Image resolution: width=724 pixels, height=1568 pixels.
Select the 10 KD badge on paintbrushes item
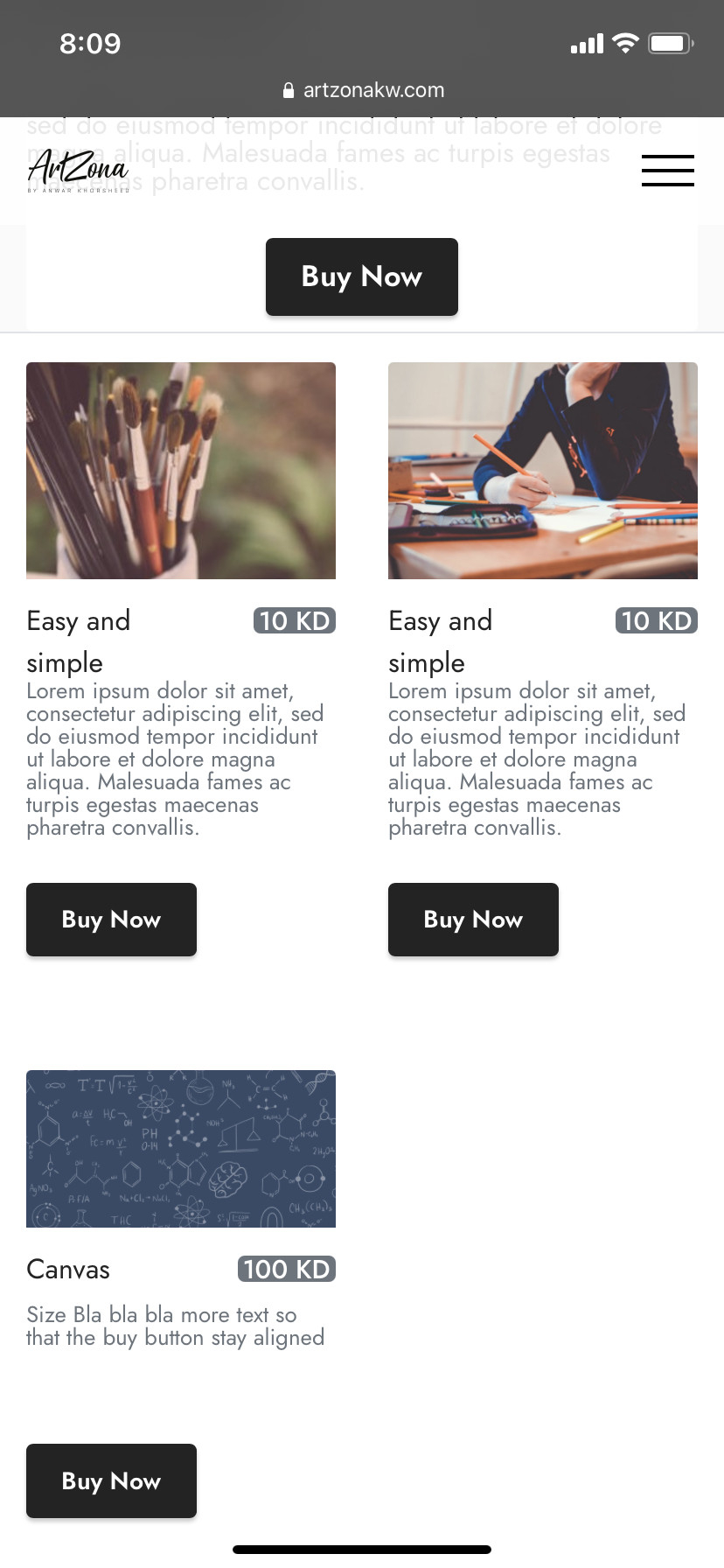(x=295, y=620)
